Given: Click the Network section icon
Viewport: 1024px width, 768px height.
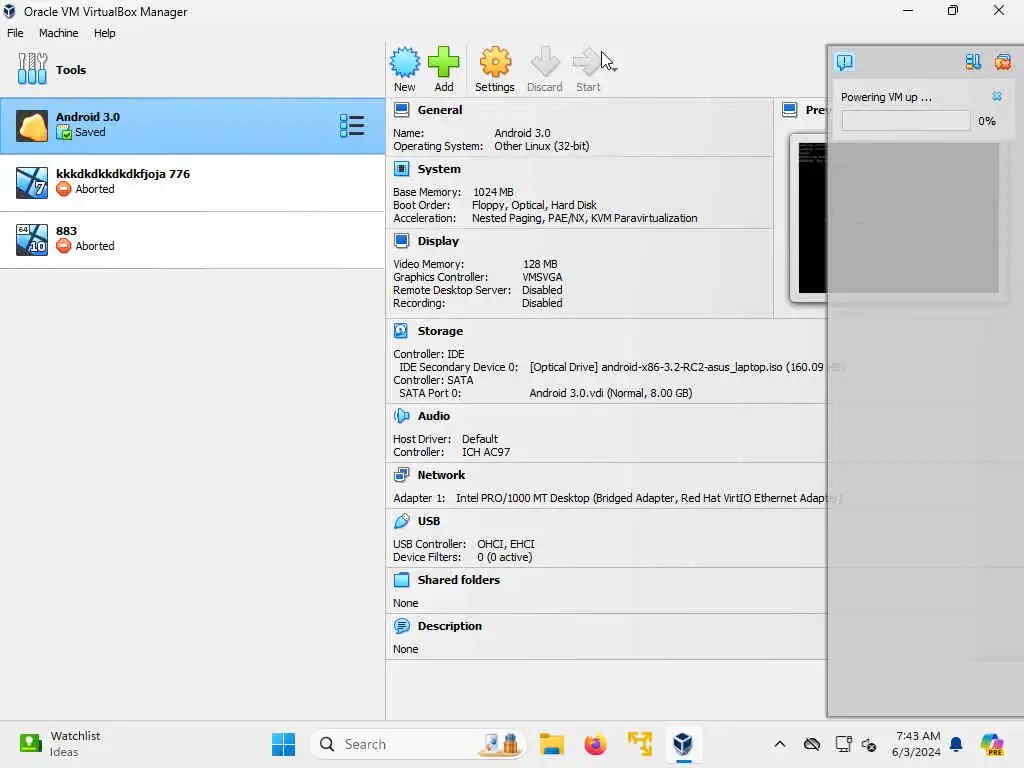Looking at the screenshot, I should pyautogui.click(x=401, y=475).
